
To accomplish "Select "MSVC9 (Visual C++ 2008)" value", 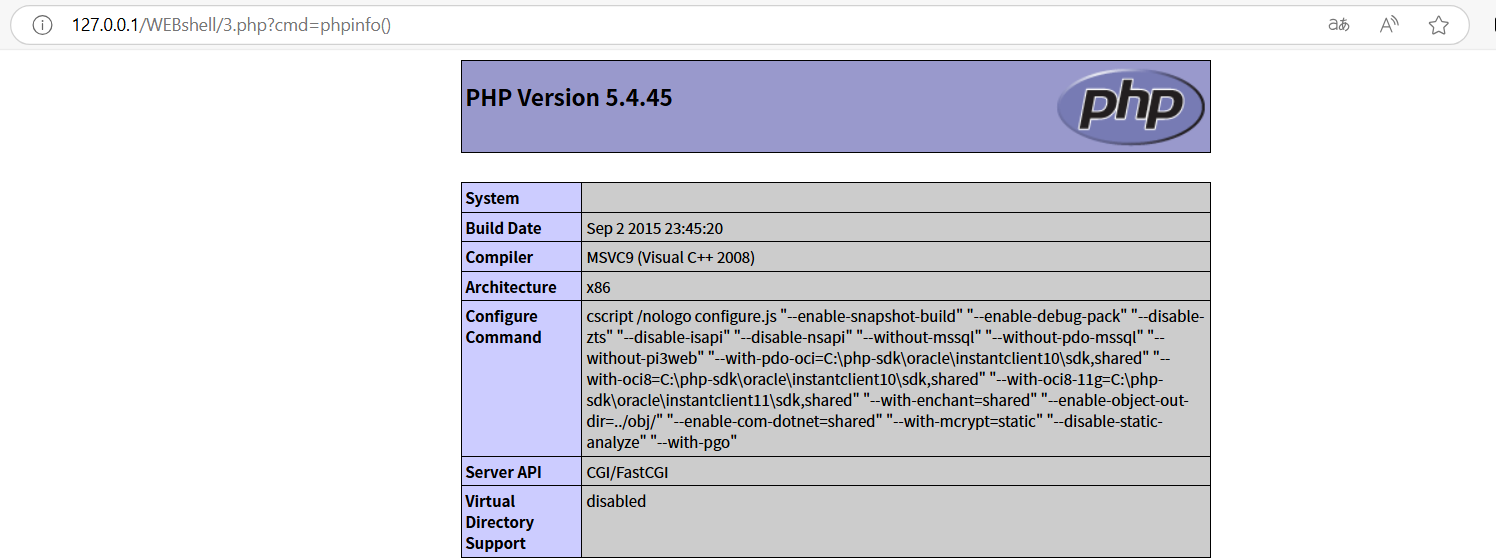I will 670,258.
